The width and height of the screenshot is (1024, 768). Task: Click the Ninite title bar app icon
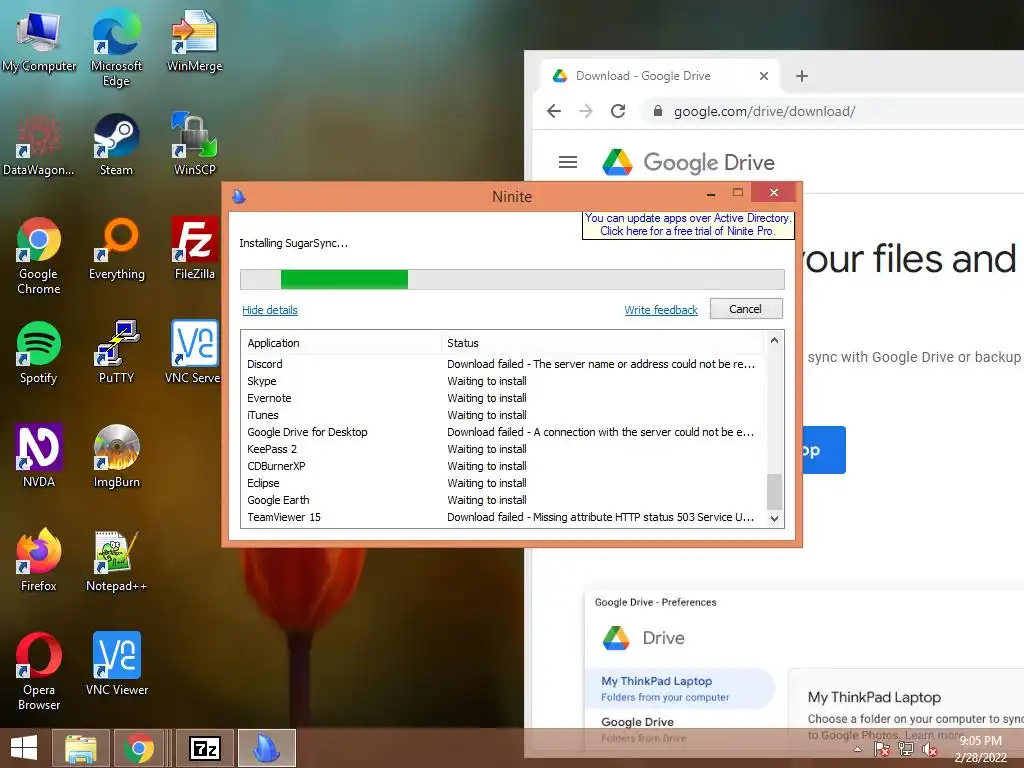(x=239, y=197)
